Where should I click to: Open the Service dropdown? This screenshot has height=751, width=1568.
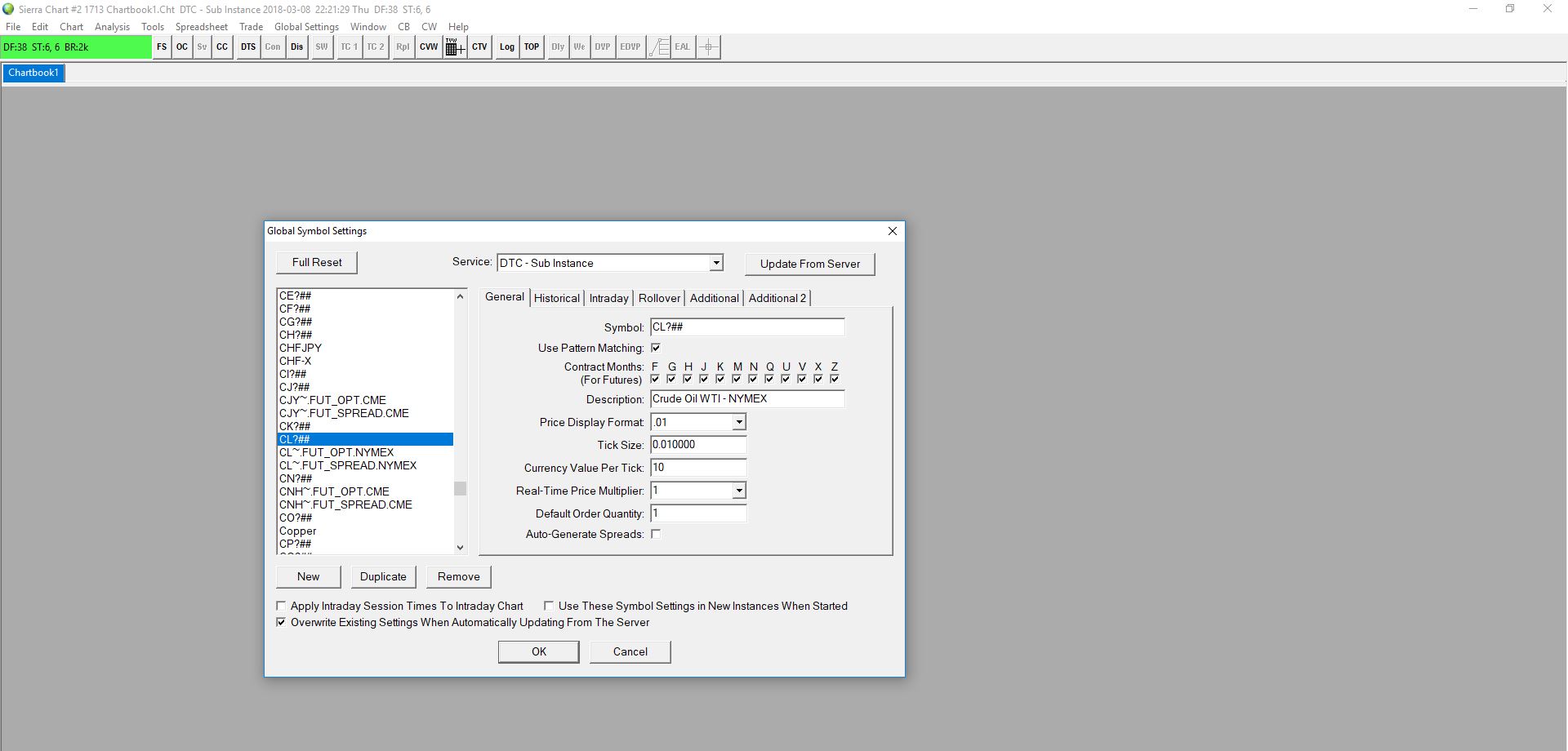point(716,263)
